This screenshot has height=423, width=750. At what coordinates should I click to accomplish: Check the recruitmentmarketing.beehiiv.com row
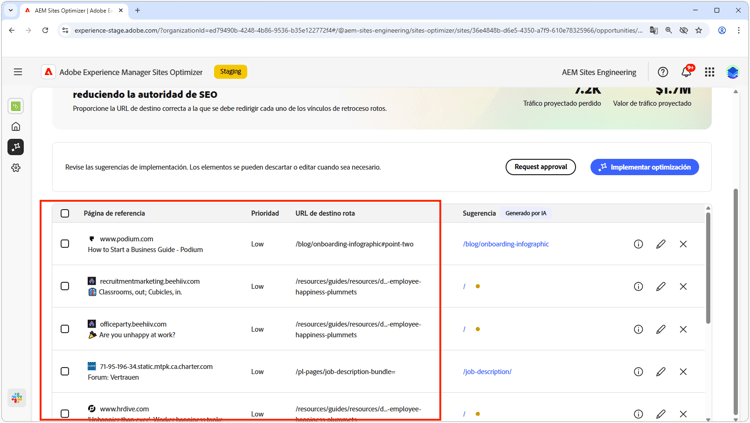[65, 286]
